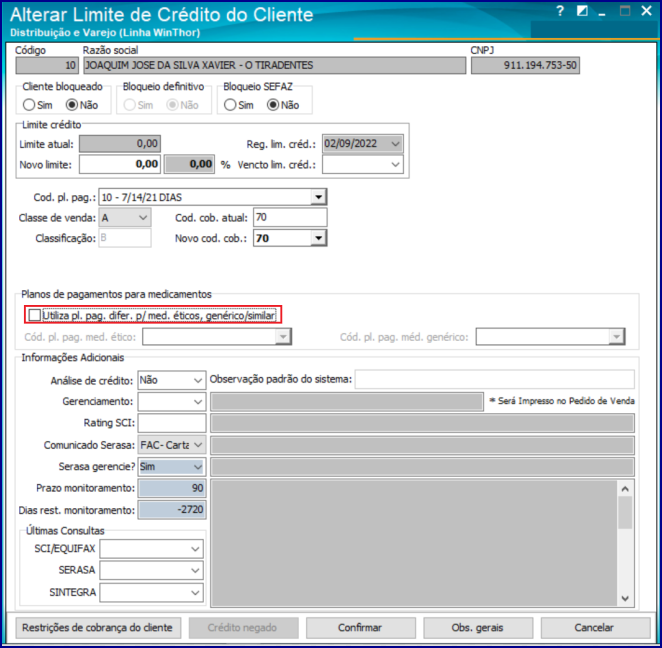Open Análise de crédito dropdown
Screen dimensions: 662x648
198,380
